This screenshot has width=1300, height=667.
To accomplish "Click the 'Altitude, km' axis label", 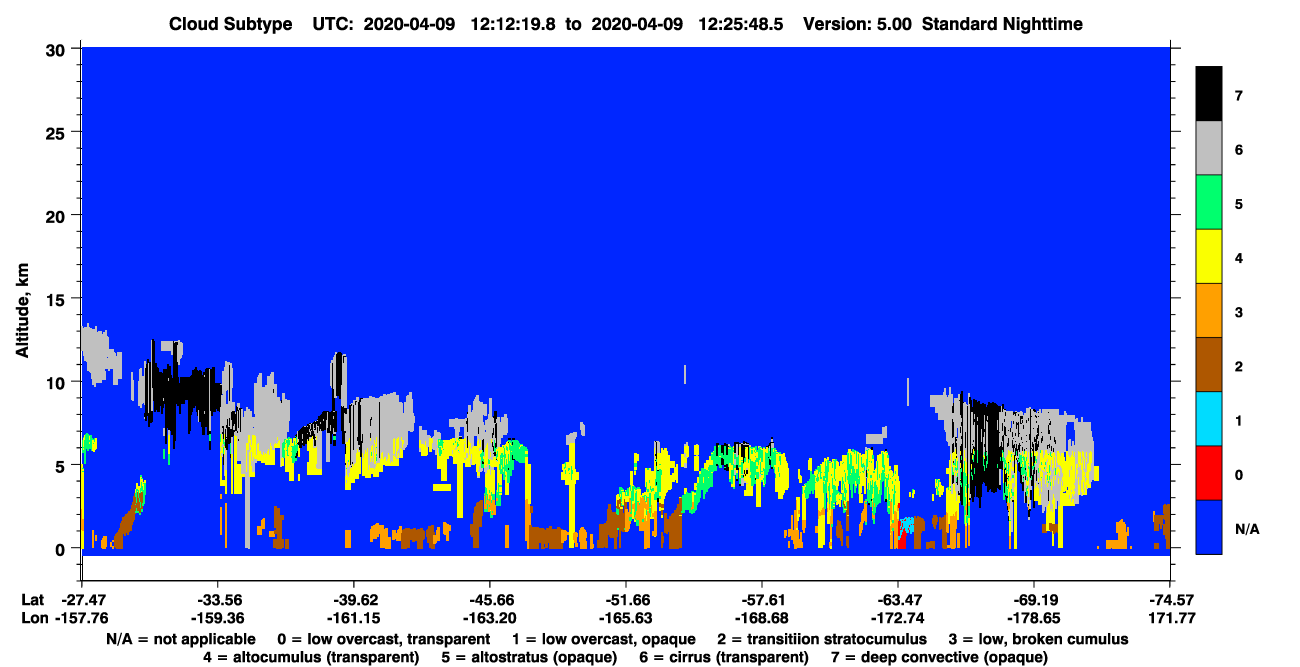I will (x=22, y=310).
